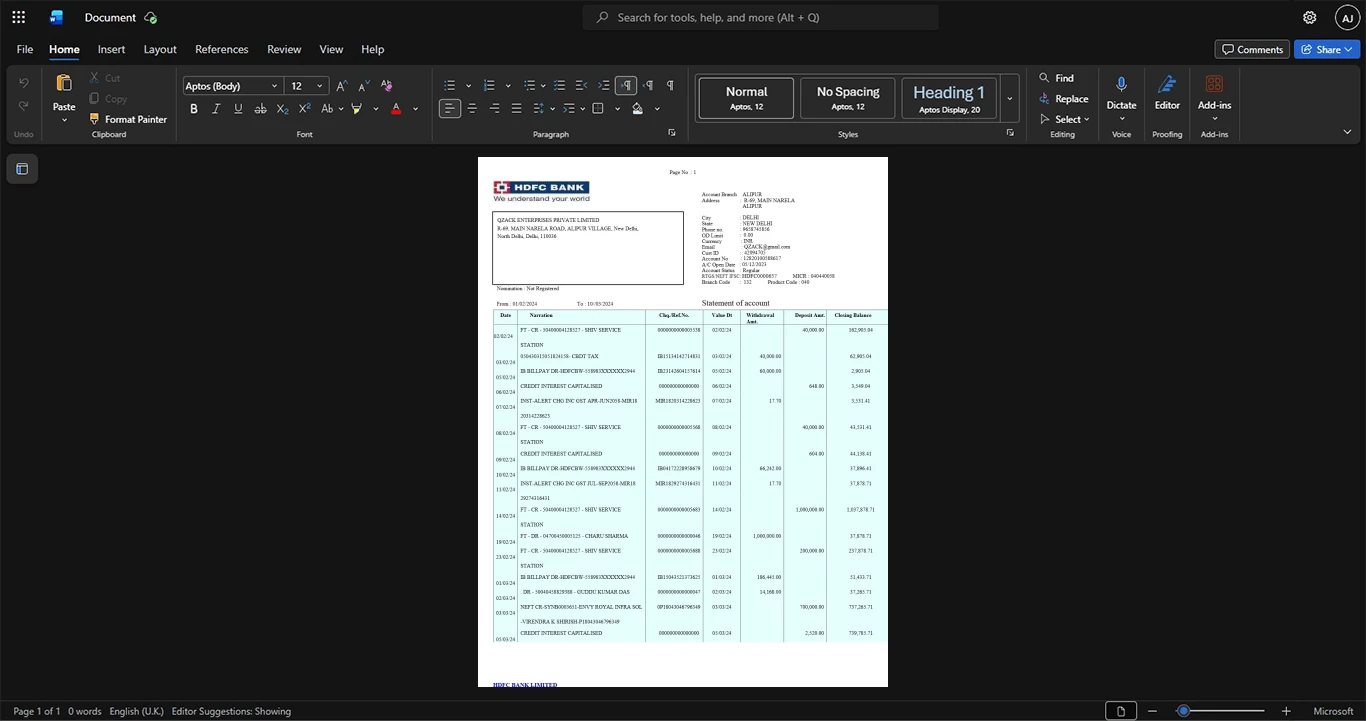
Task: Expand the styles gallery
Action: pyautogui.click(x=1010, y=98)
